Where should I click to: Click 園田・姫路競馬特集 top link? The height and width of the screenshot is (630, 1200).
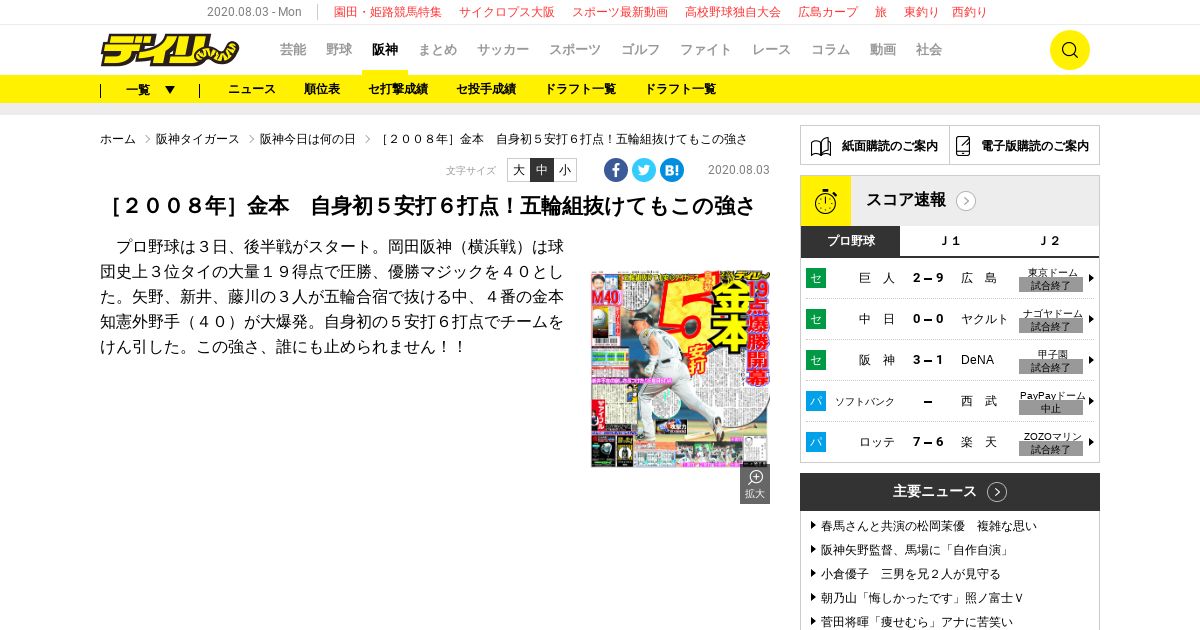click(x=388, y=12)
